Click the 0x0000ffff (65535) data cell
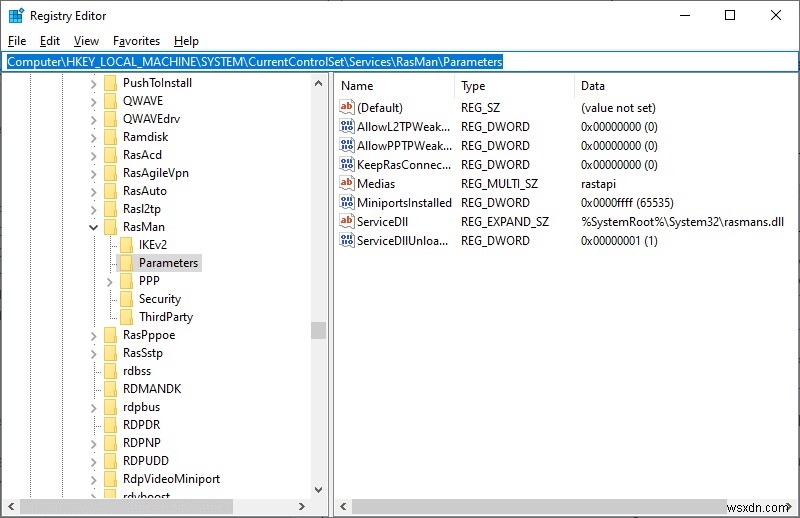 [627, 203]
